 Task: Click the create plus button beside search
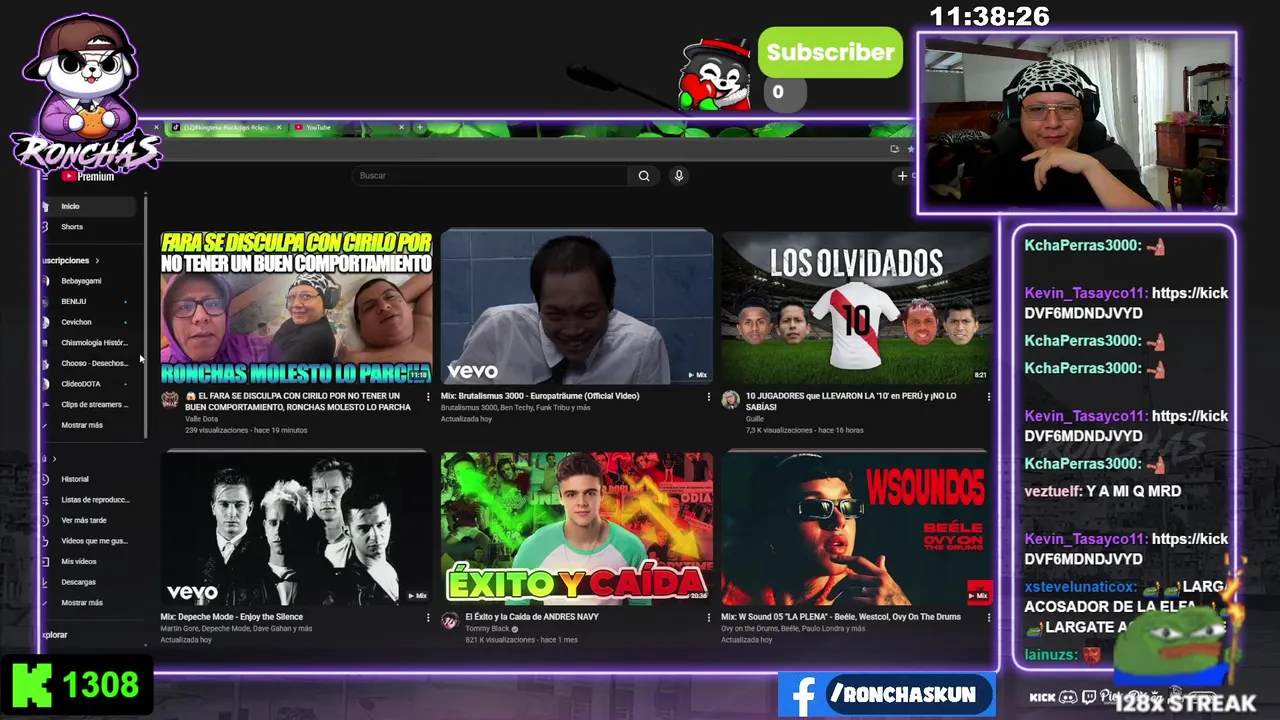[902, 176]
